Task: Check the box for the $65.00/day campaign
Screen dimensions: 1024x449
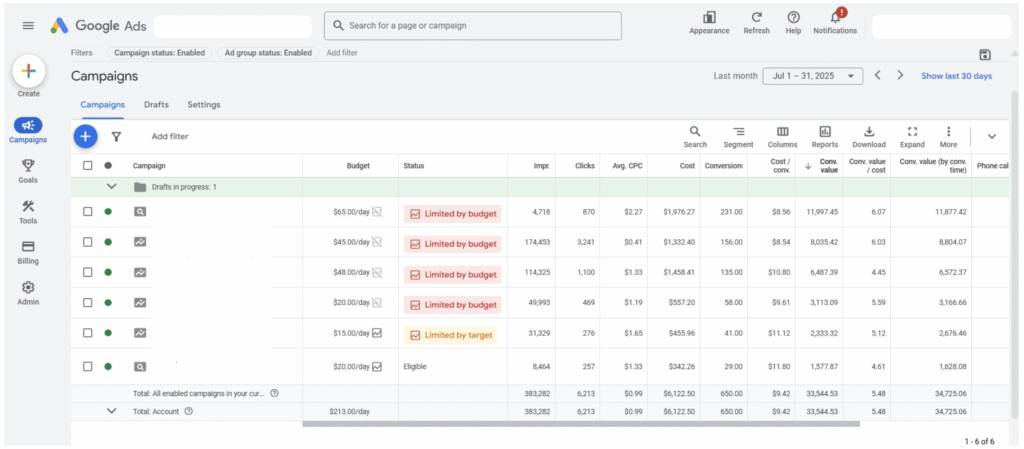Action: [88, 212]
